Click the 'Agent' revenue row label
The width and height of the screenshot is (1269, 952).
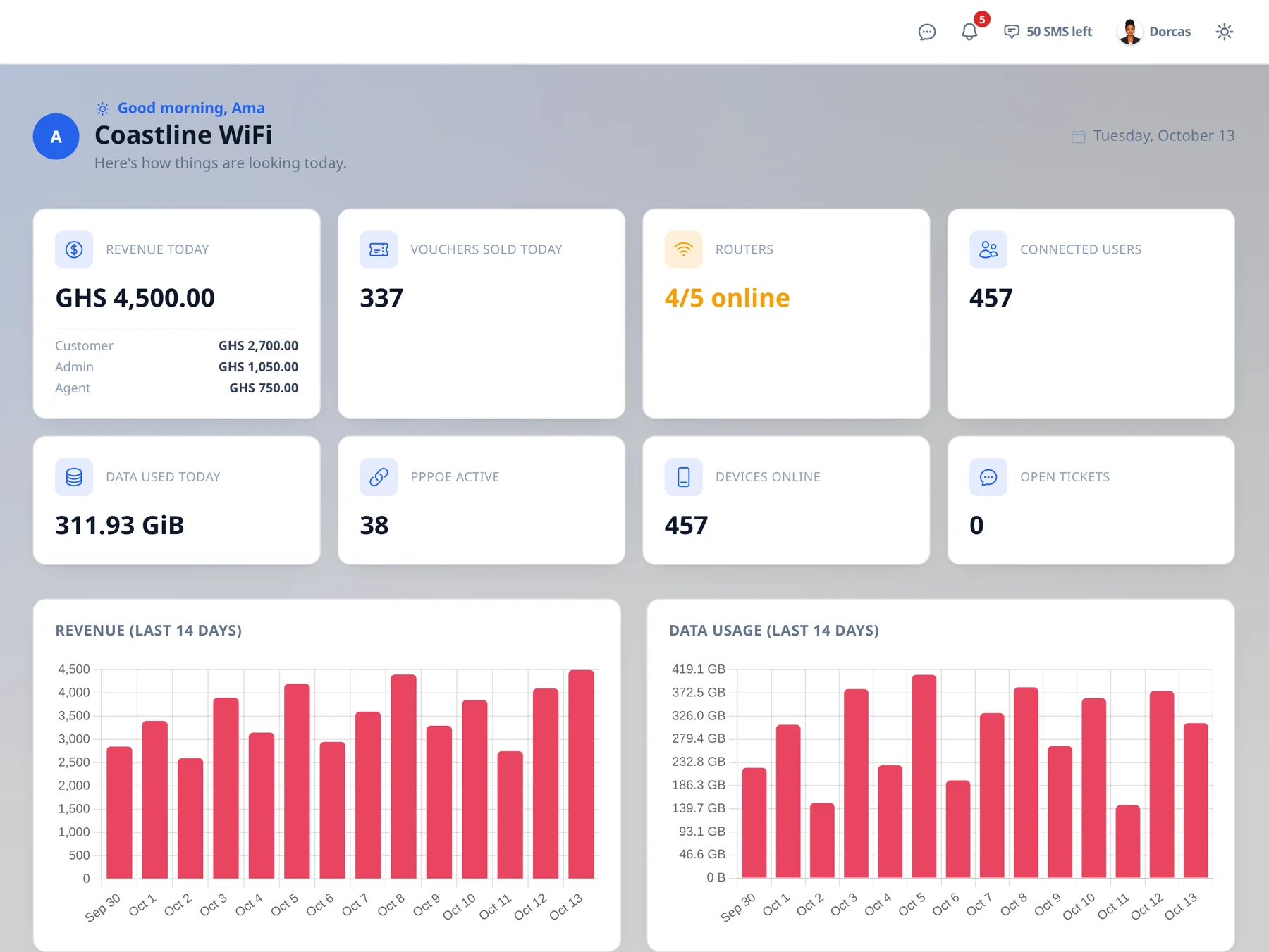click(x=73, y=388)
